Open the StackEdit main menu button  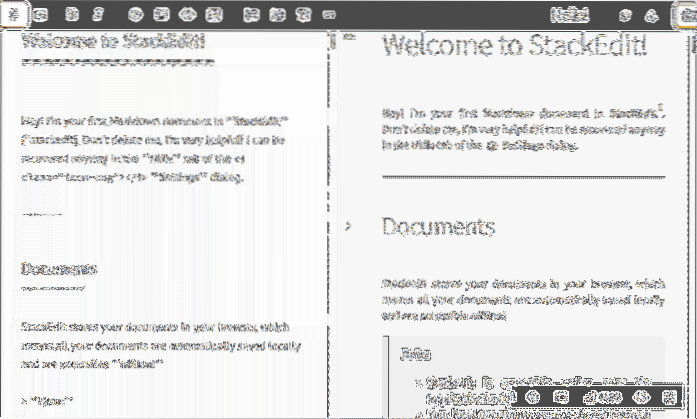(x=12, y=14)
